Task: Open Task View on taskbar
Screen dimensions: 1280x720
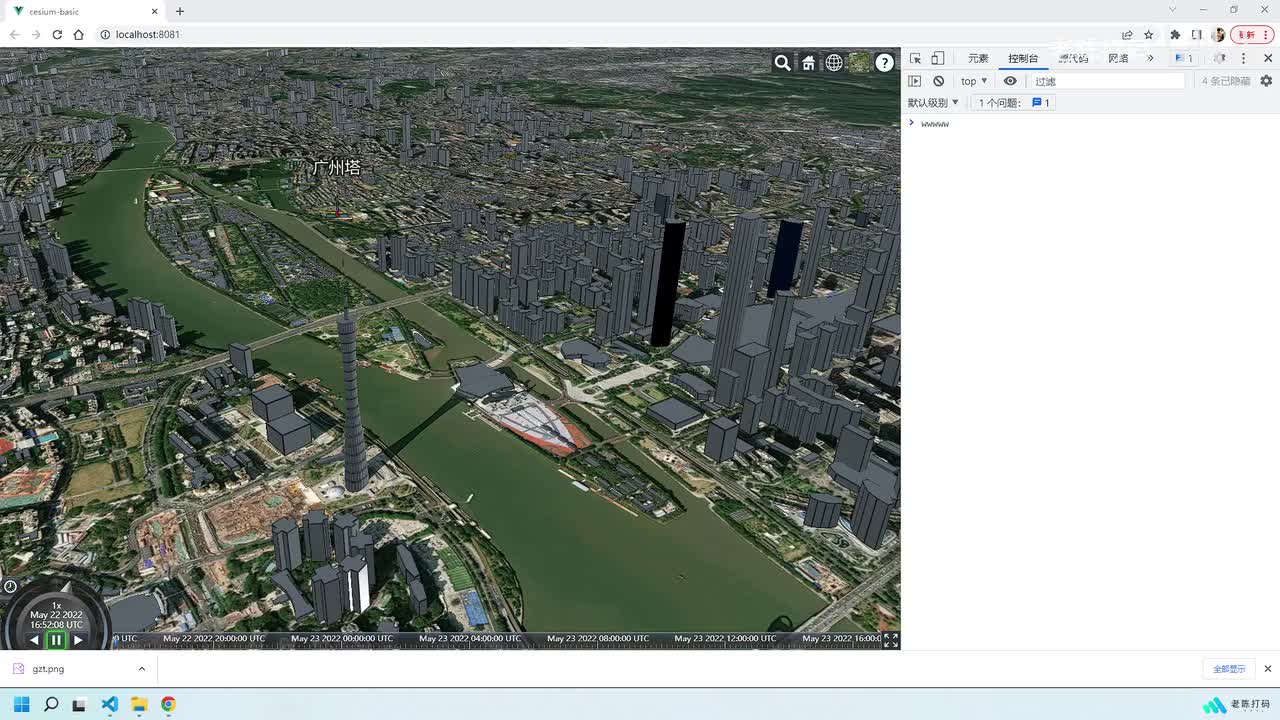Action: pyautogui.click(x=80, y=704)
